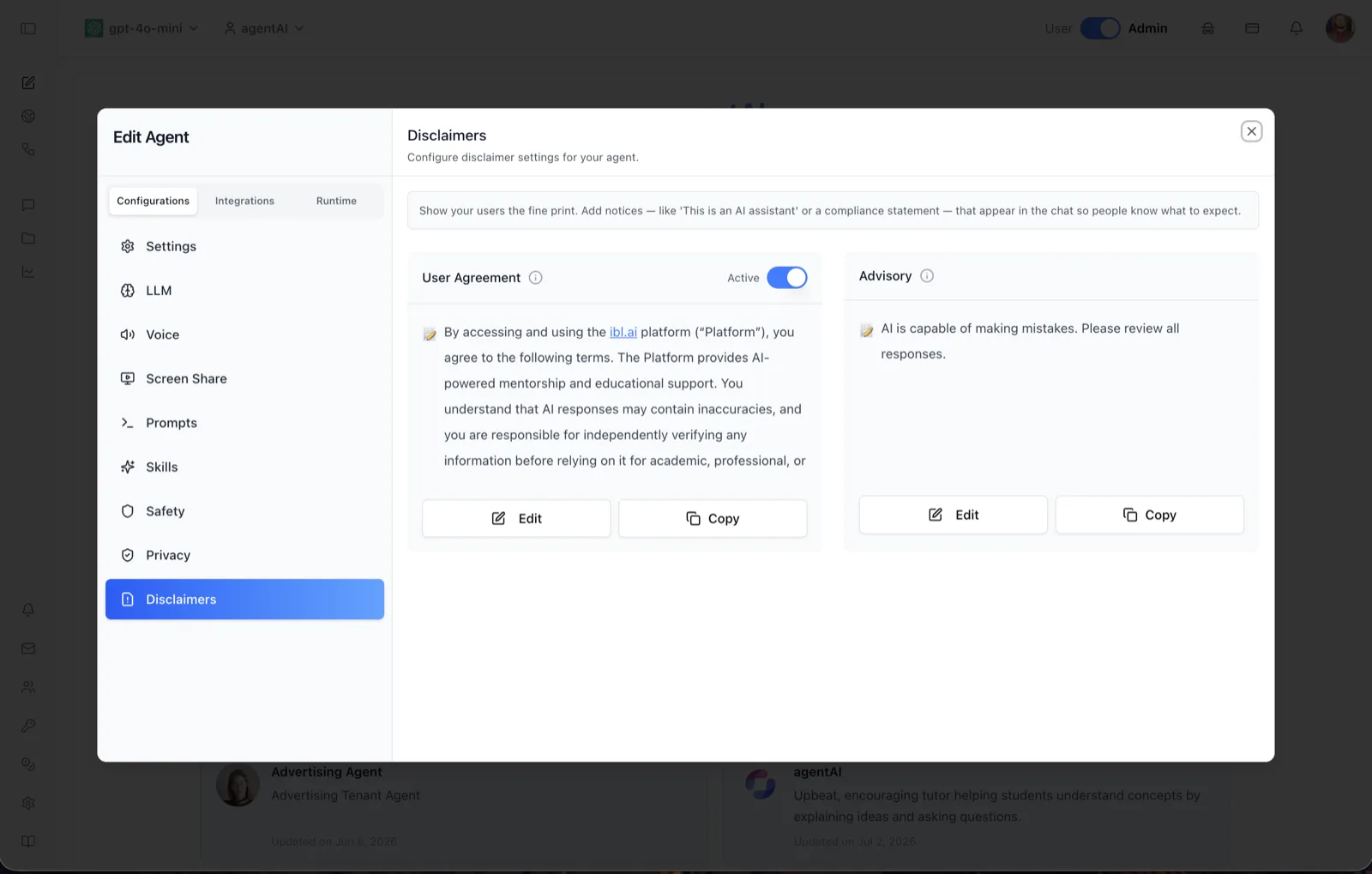The height and width of the screenshot is (874, 1372).
Task: Click Edit button under User Agreement
Action: tap(516, 519)
